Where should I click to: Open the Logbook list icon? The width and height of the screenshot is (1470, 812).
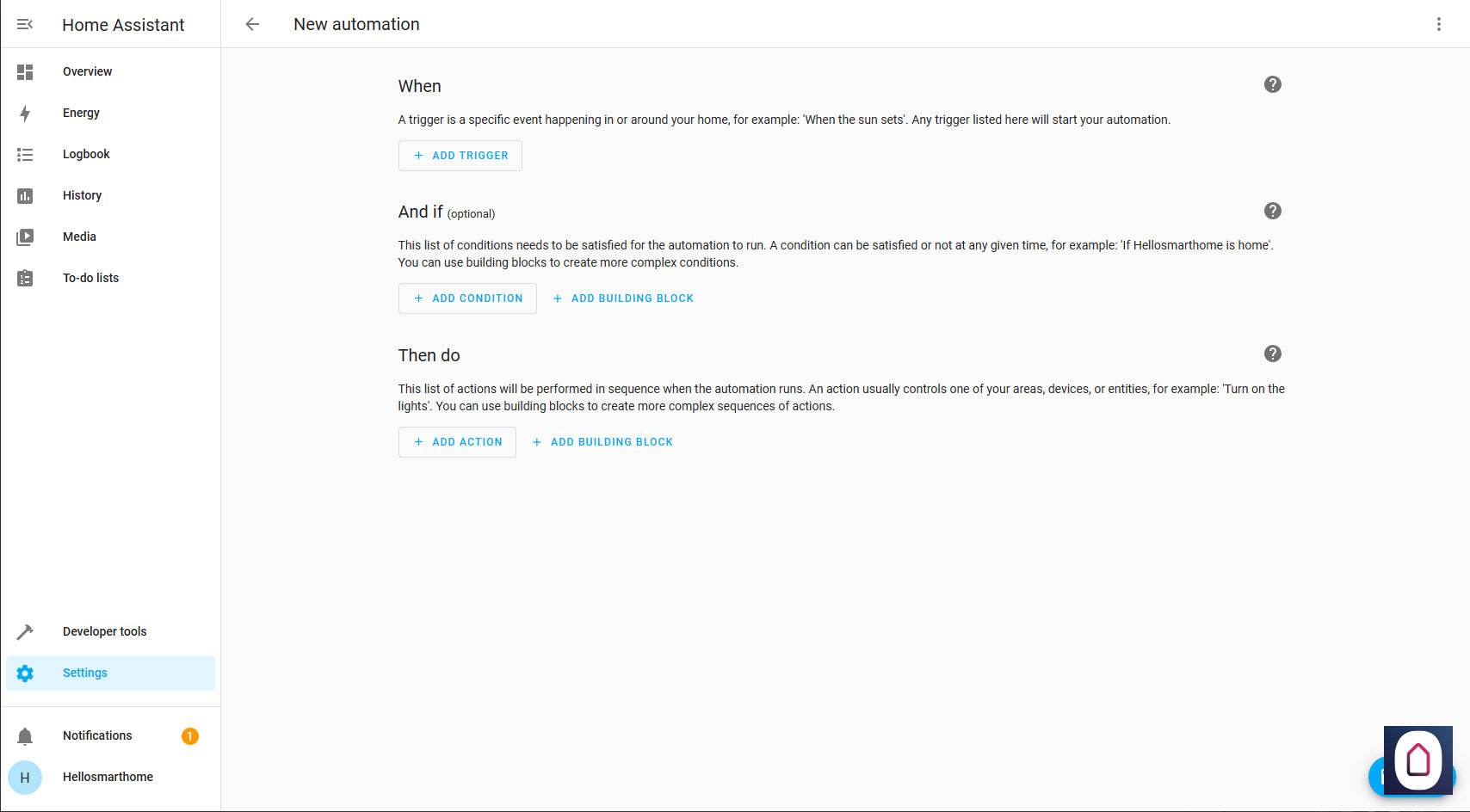[x=25, y=155]
